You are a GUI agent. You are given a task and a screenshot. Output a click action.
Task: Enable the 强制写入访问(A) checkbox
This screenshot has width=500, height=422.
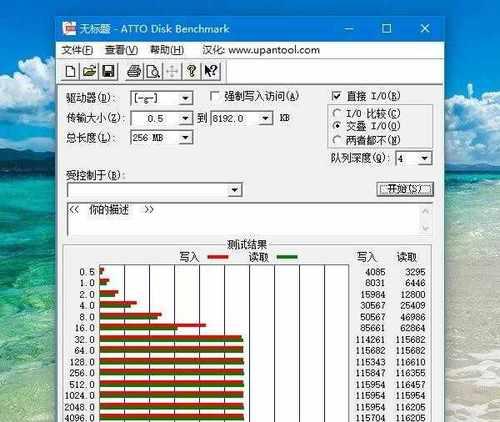[215, 97]
